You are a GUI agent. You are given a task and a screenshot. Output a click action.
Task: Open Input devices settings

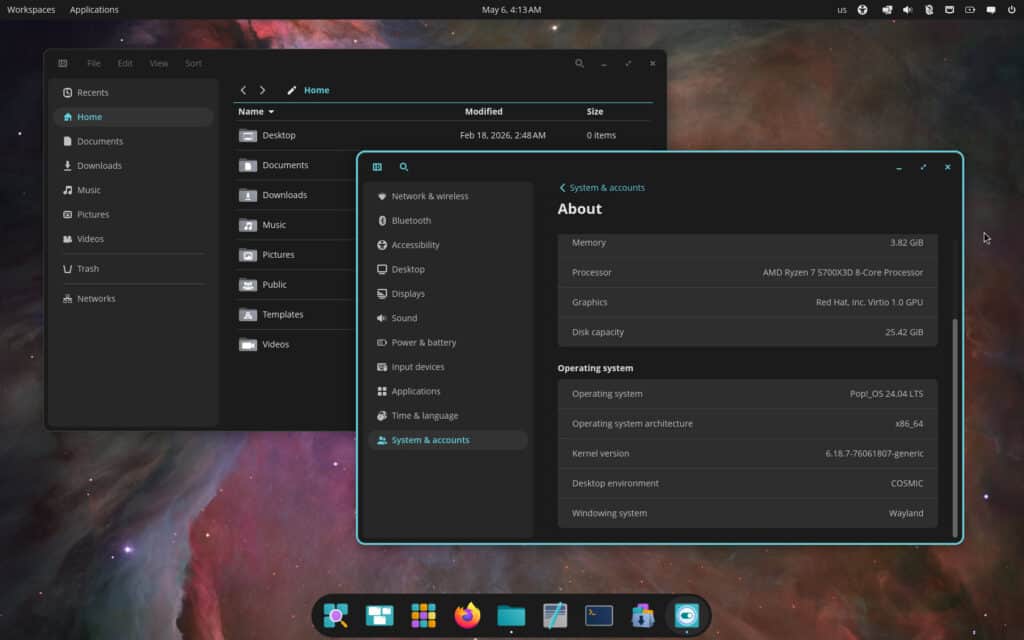(448, 367)
